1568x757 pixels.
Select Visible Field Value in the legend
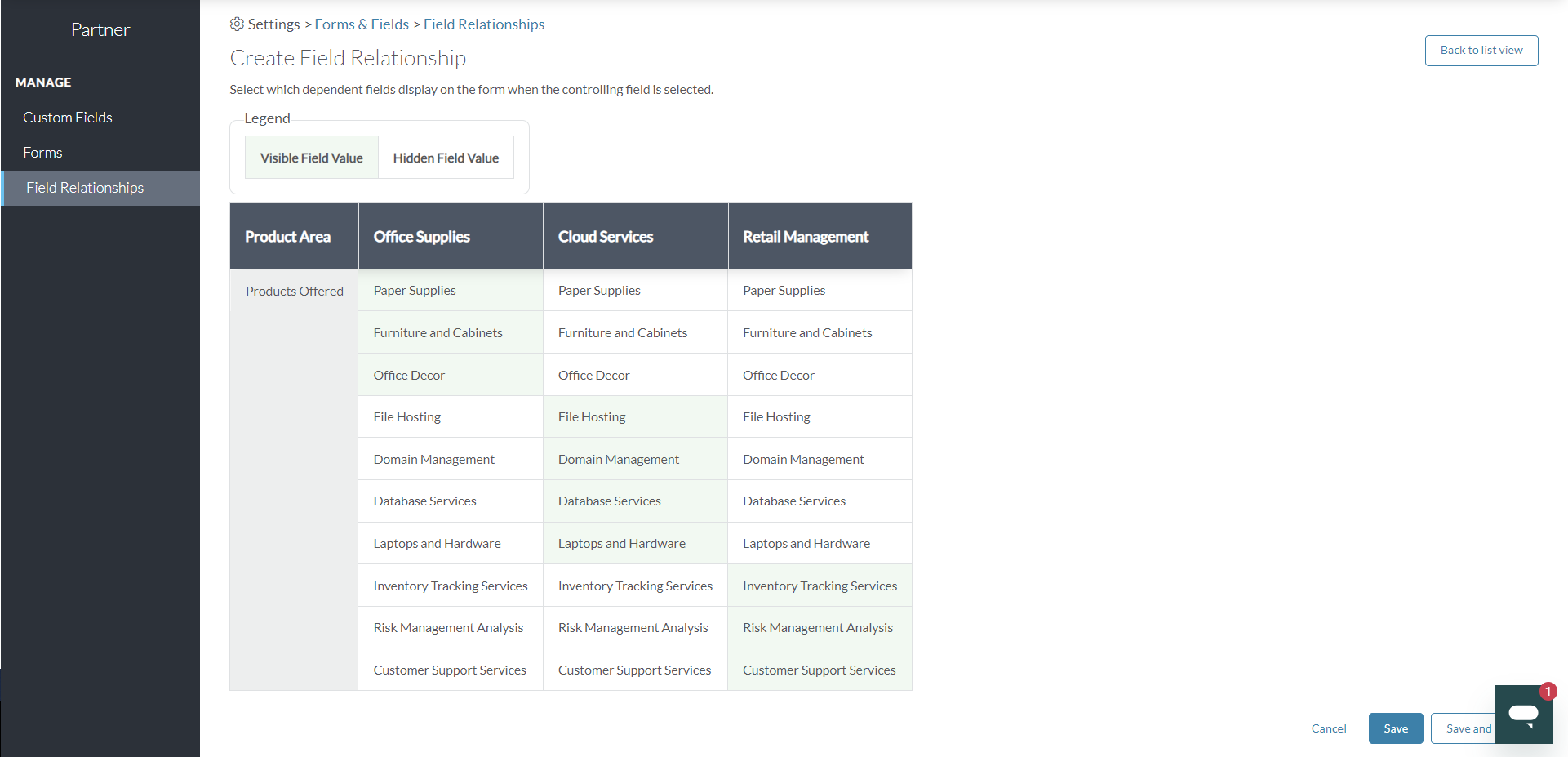pos(311,157)
